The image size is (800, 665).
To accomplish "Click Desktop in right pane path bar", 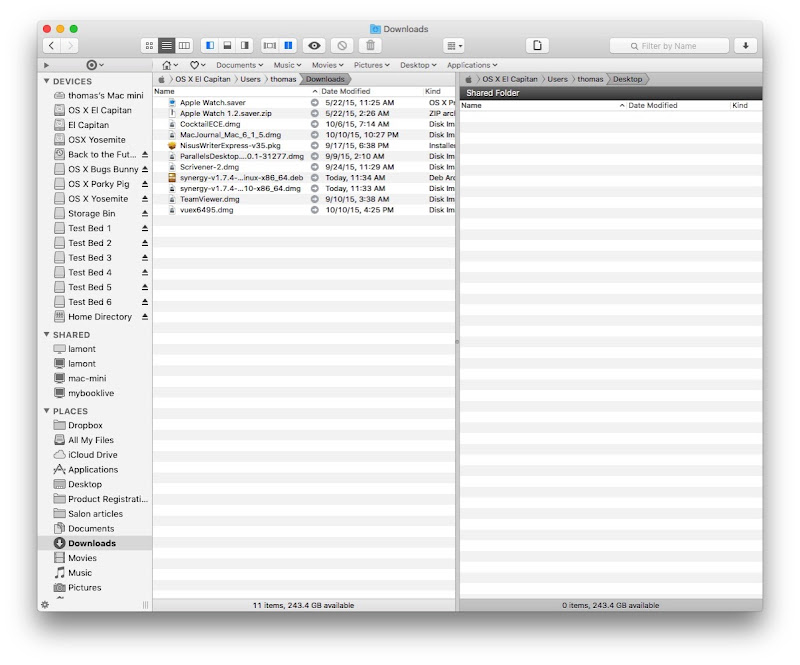I will pos(628,79).
